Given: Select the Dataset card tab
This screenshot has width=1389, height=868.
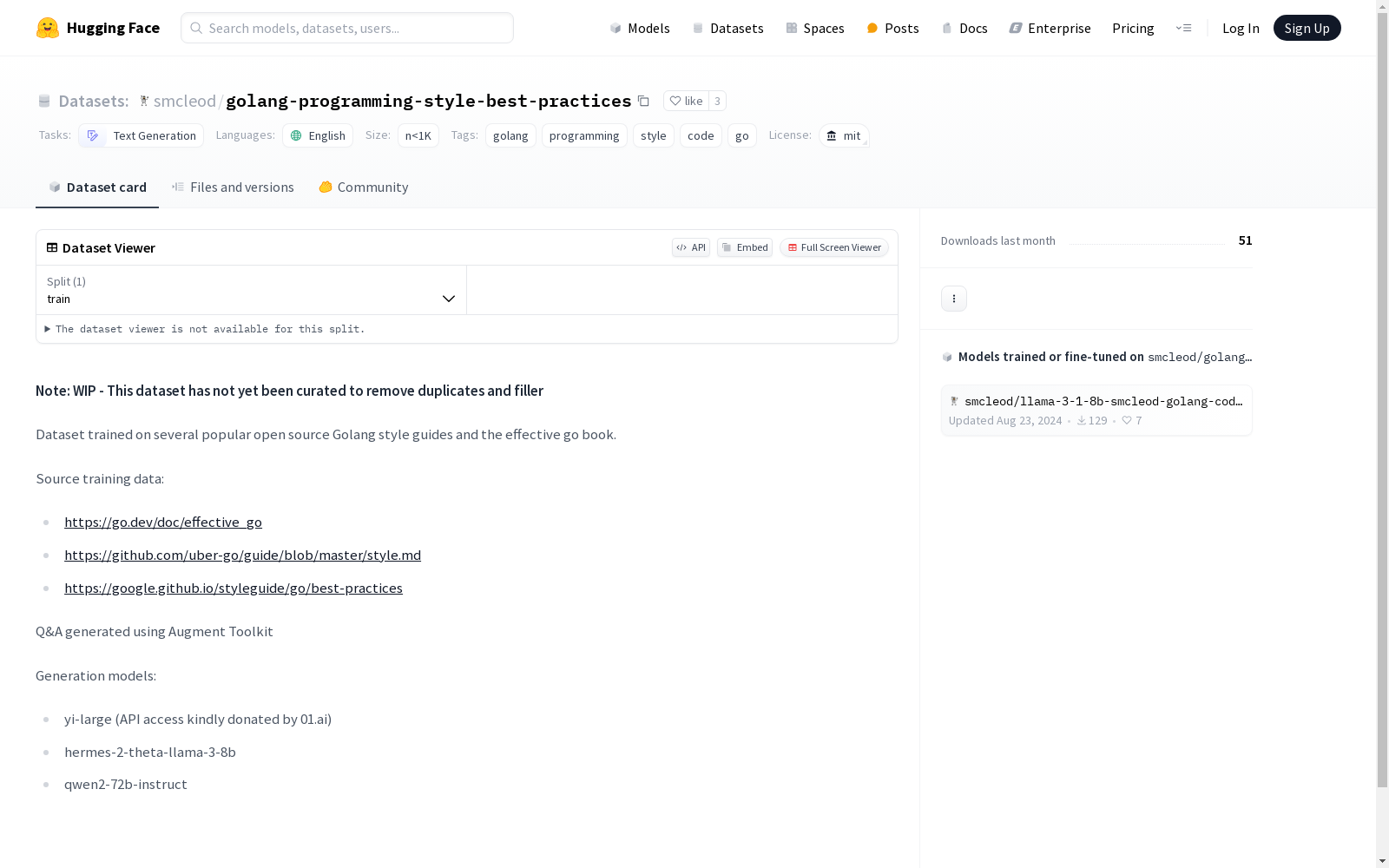Looking at the screenshot, I should click(x=97, y=187).
